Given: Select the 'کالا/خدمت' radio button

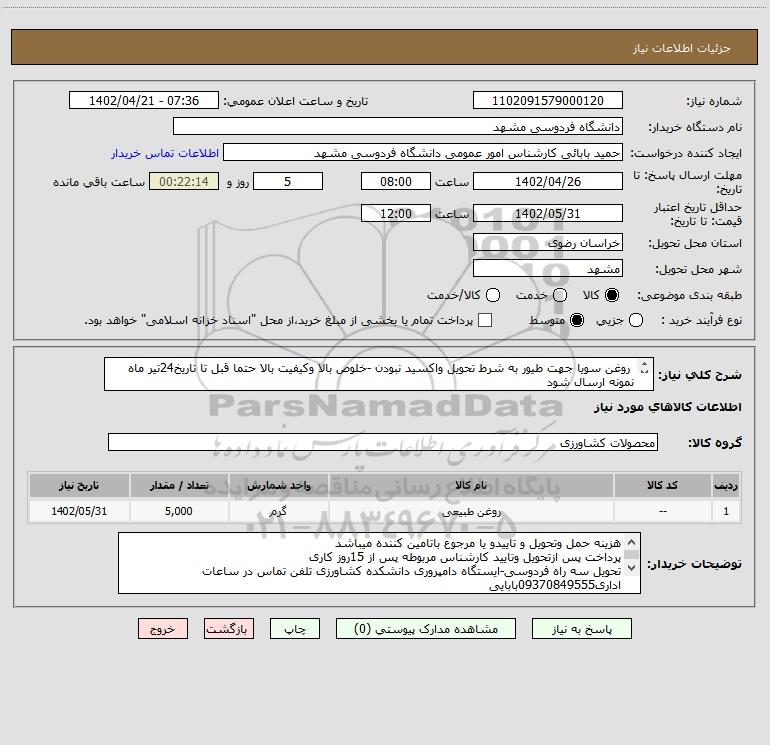Looking at the screenshot, I should tap(493, 295).
